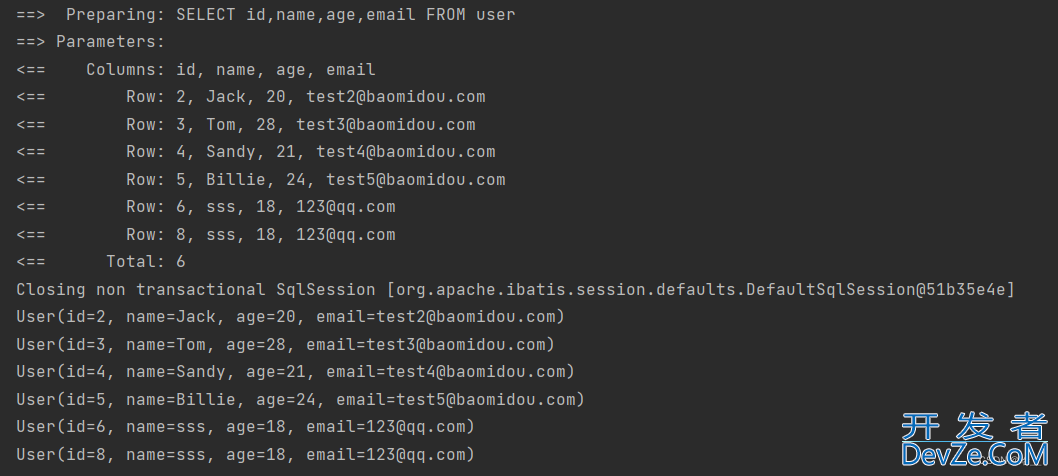This screenshot has height=476, width=1058.
Task: Click User(id=4, name=Sandy output line
Action: tap(296, 372)
